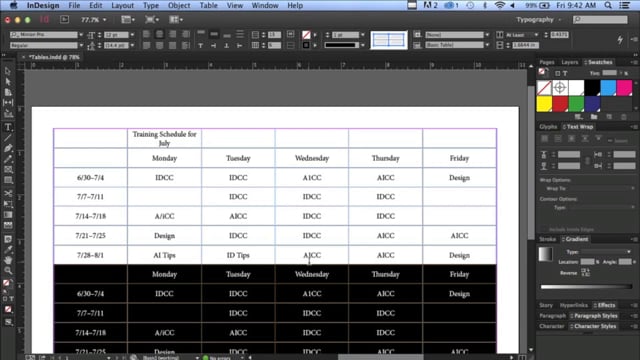Select the Line tool
Image resolution: width=640 pixels, height=360 pixels.
(x=8, y=138)
